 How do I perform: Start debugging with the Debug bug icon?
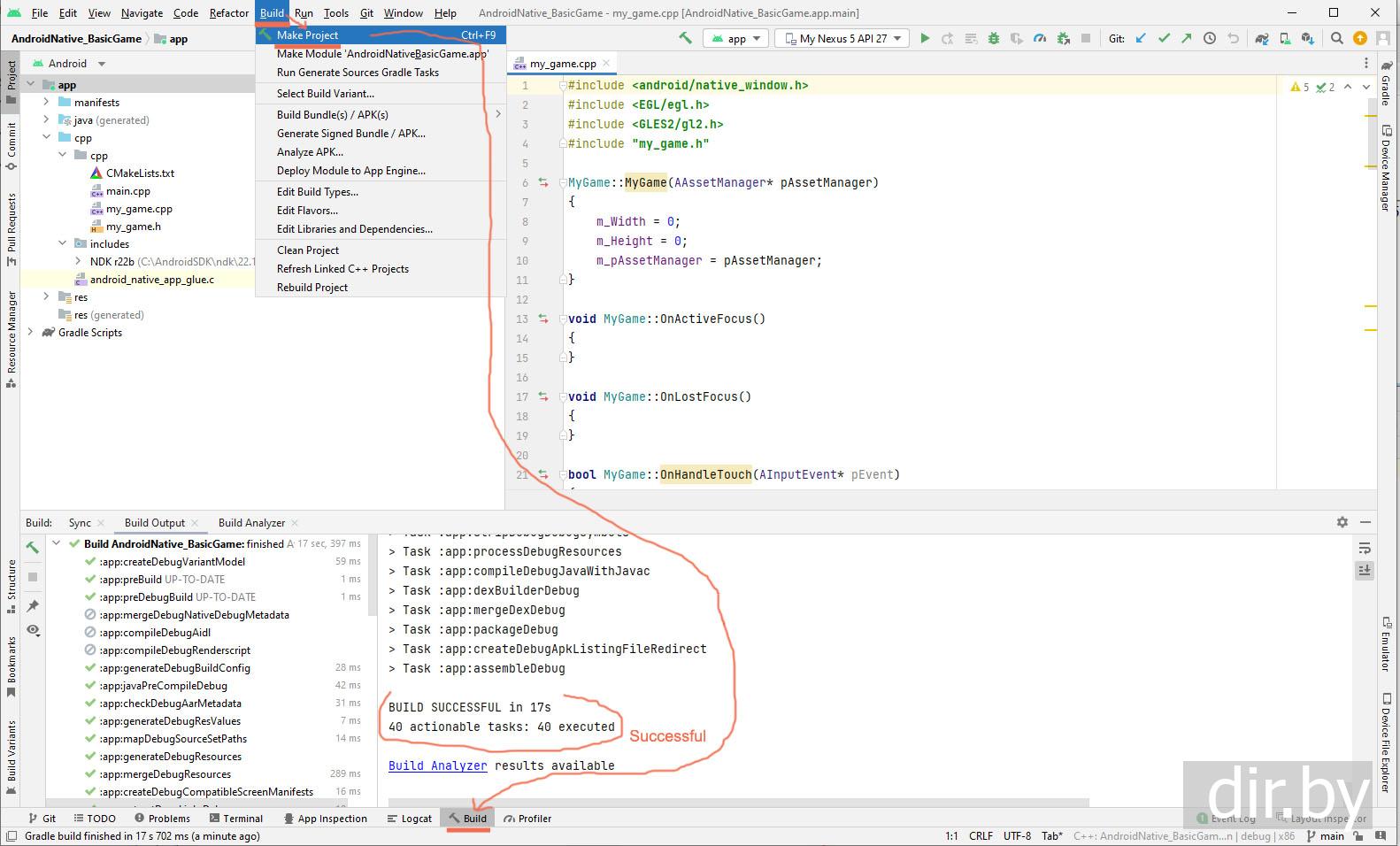click(994, 38)
